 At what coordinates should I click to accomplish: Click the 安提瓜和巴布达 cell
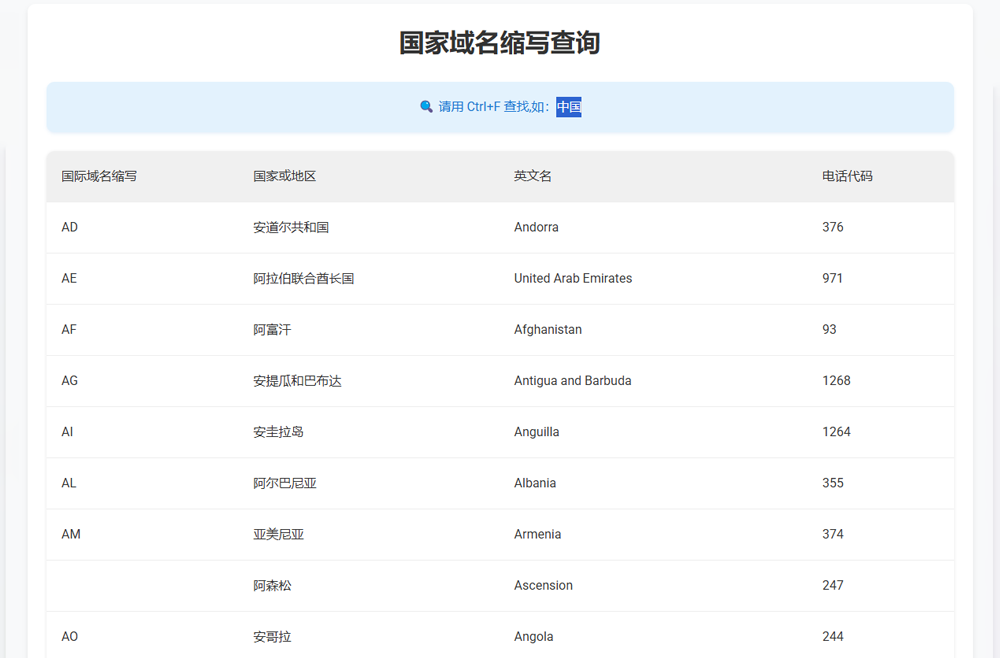297,381
